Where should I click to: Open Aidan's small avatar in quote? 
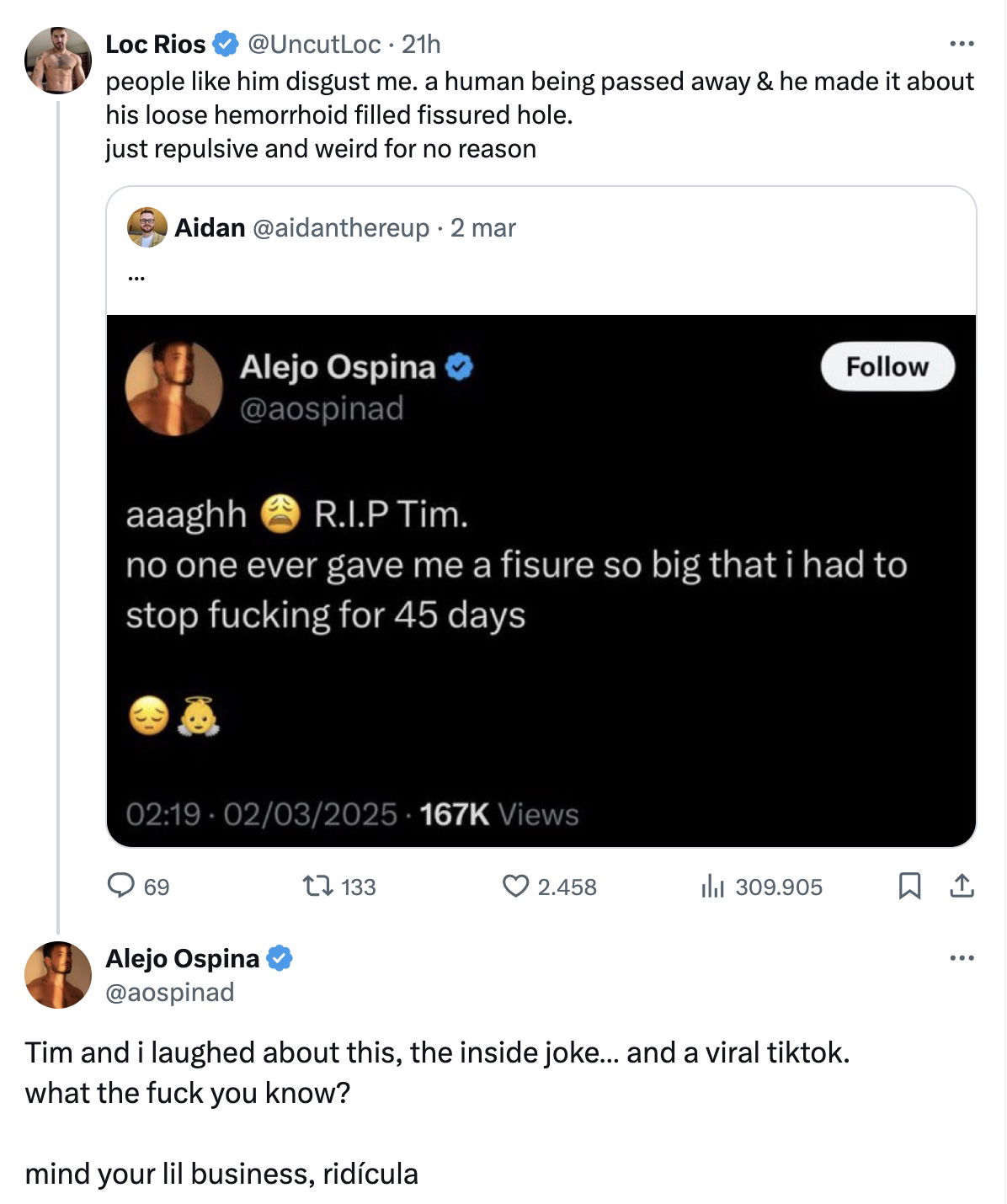click(x=147, y=227)
